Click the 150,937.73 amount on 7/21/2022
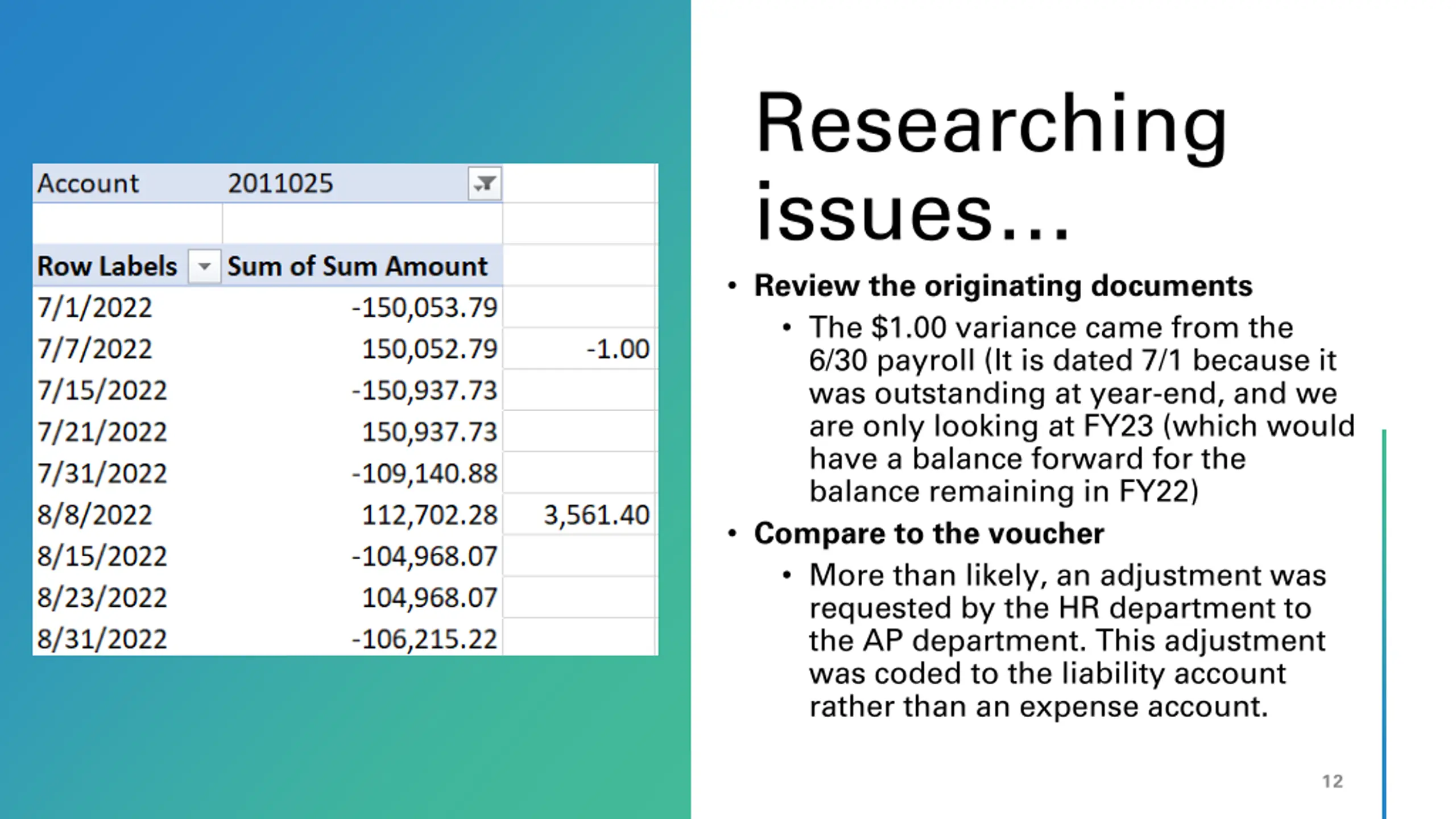Viewport: 1456px width, 819px height. pyautogui.click(x=429, y=432)
